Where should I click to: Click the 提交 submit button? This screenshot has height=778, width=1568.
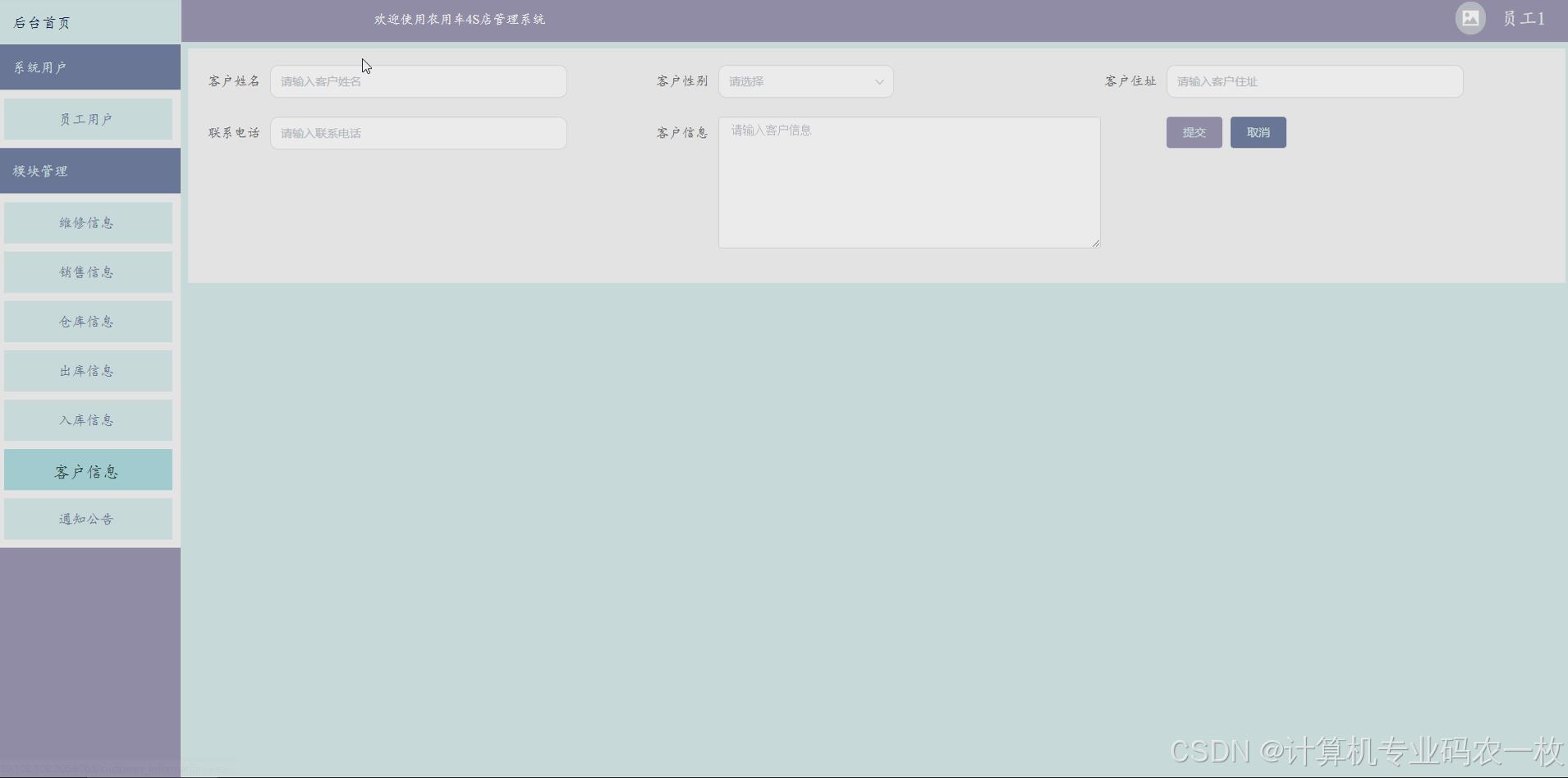click(x=1194, y=132)
